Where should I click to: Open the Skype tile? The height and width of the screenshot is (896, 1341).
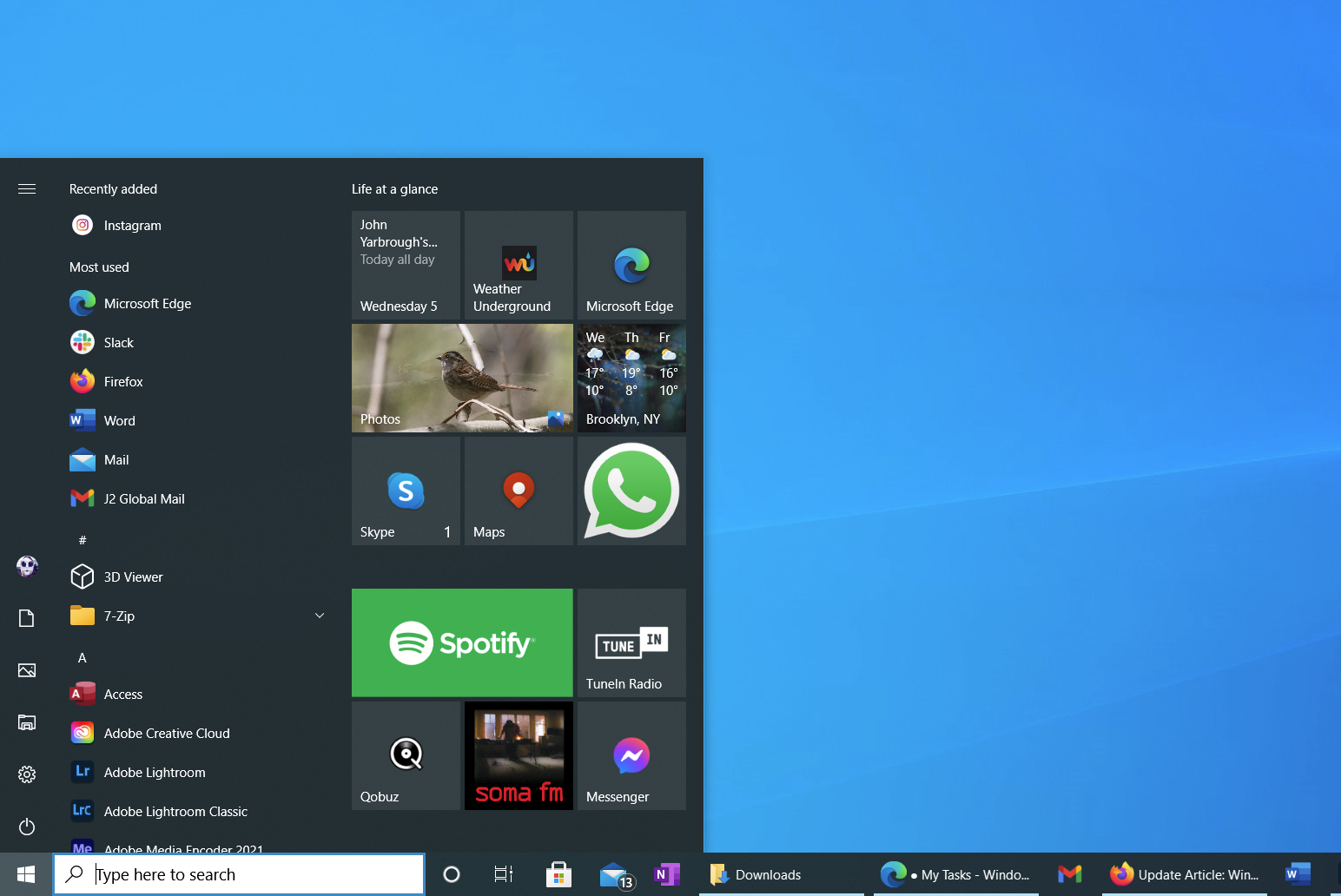(x=406, y=491)
